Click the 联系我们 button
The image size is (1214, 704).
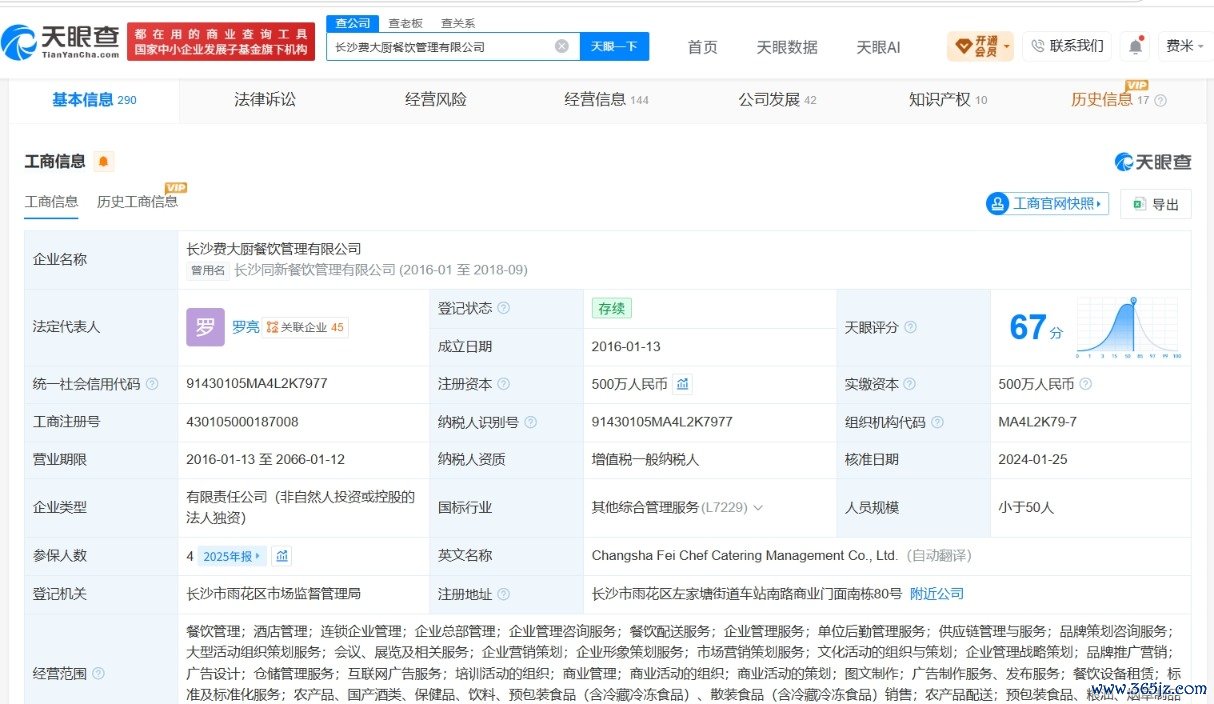[1067, 46]
